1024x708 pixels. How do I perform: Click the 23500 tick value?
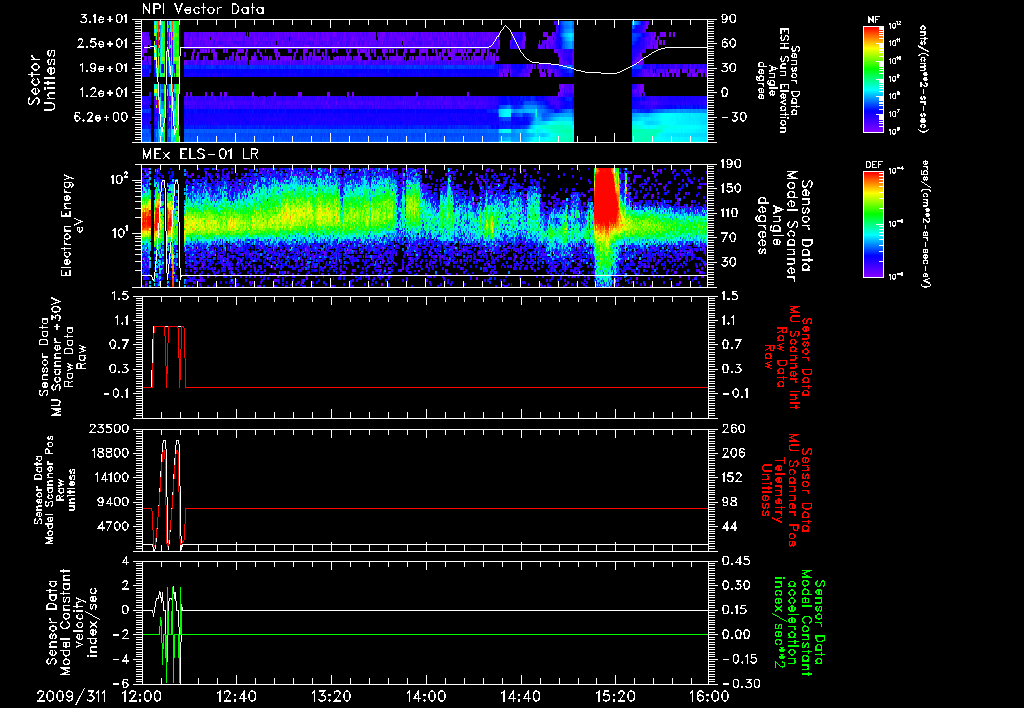(x=109, y=428)
